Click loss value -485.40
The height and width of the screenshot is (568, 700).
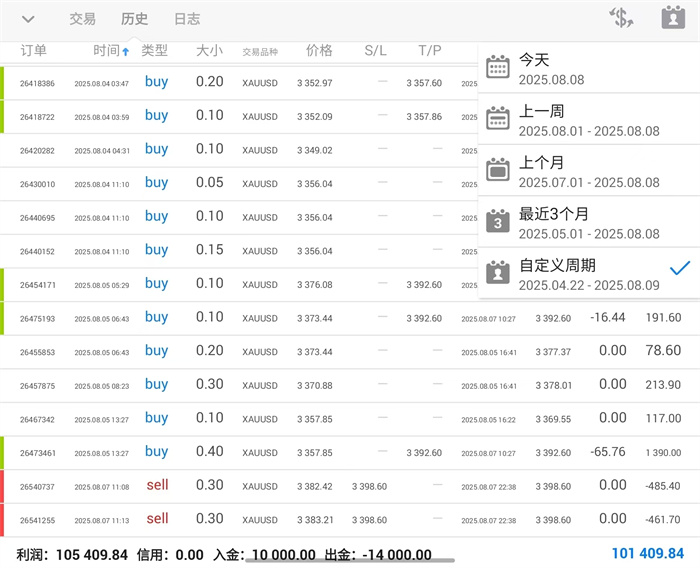pyautogui.click(x=663, y=486)
